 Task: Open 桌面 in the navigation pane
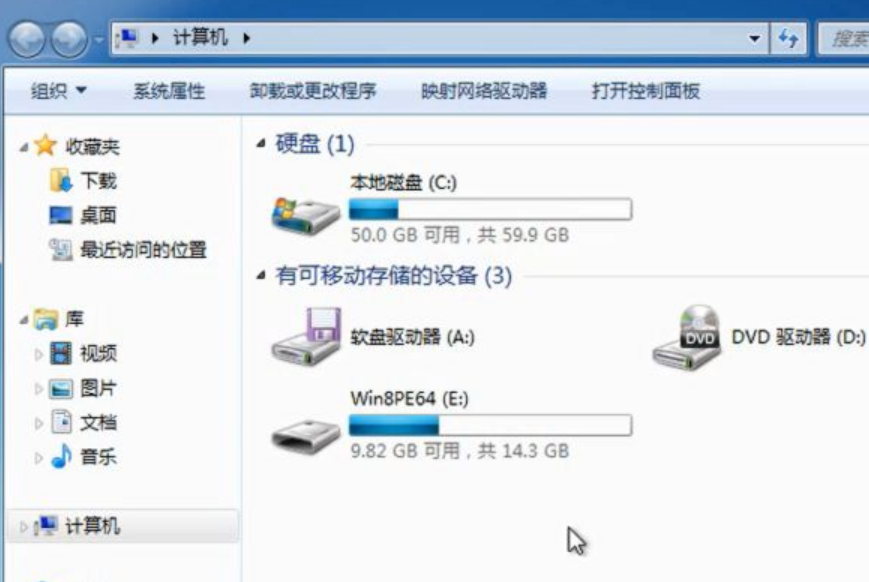coord(98,215)
